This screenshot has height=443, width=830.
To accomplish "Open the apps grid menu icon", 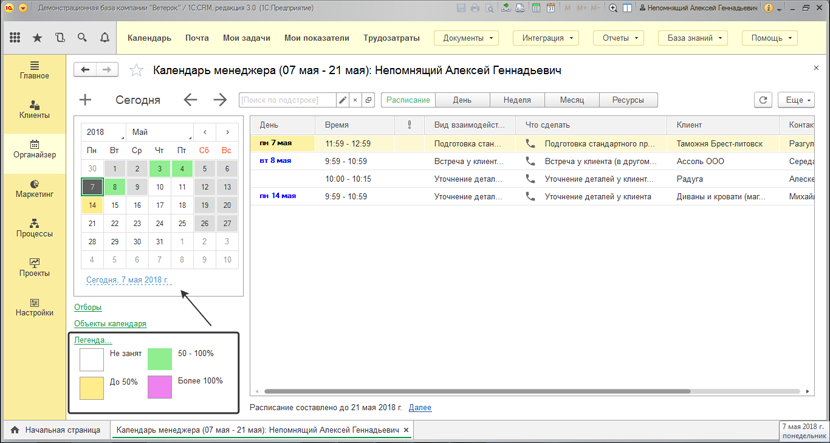I will pos(15,38).
